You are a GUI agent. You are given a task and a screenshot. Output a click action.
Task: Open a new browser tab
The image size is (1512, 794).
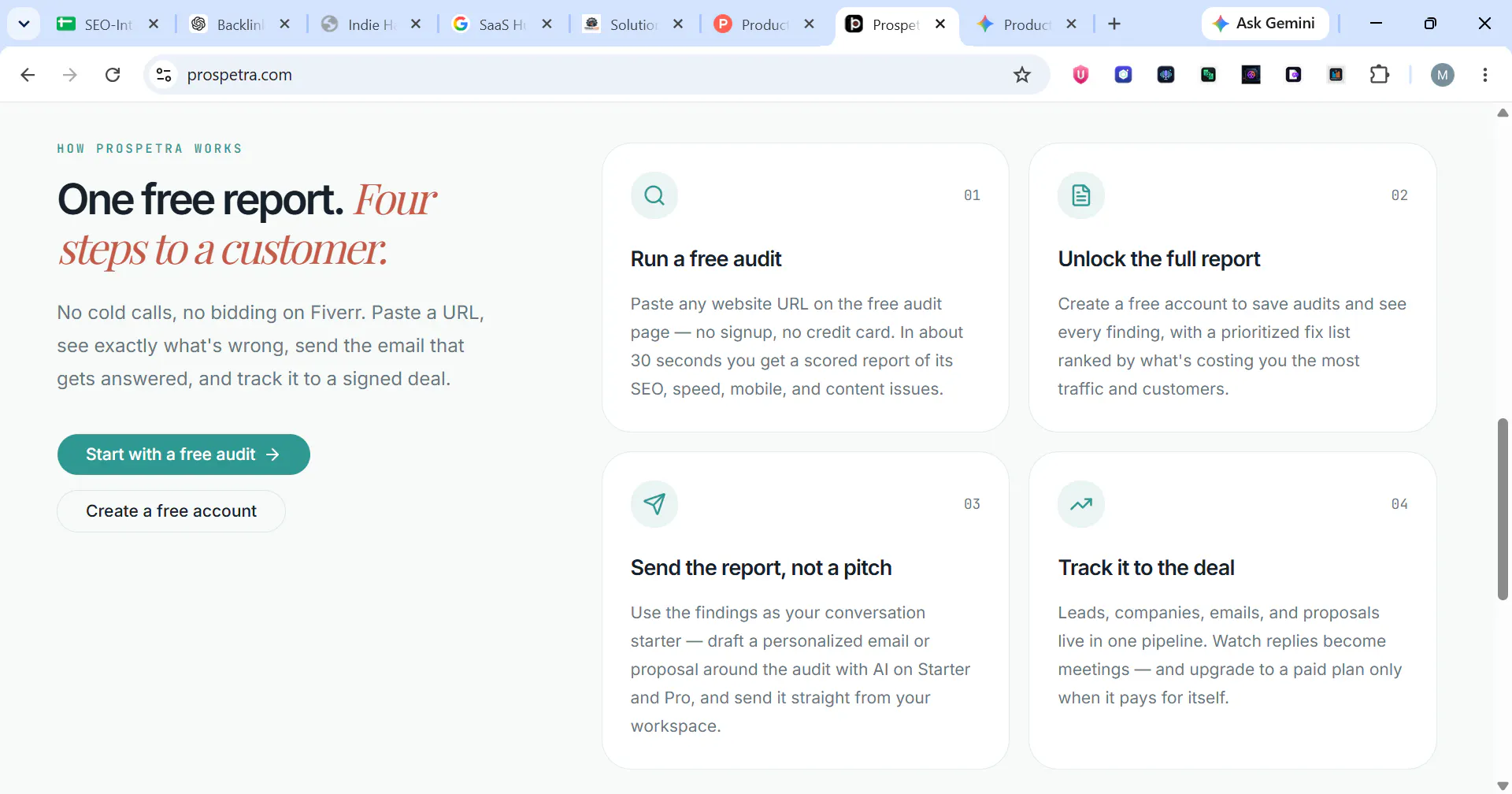pos(1114,24)
